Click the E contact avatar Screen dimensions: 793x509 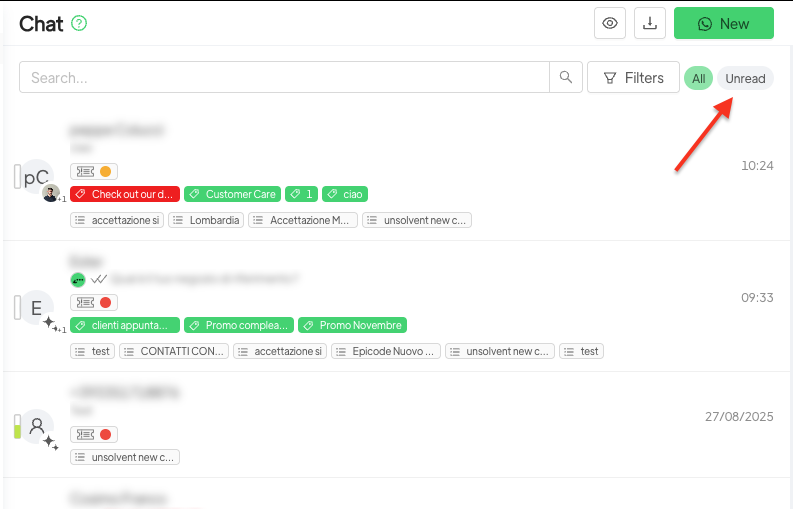(x=37, y=308)
